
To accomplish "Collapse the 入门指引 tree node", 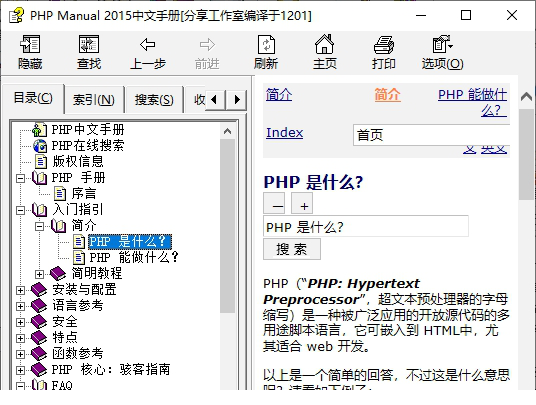I will click(21, 210).
